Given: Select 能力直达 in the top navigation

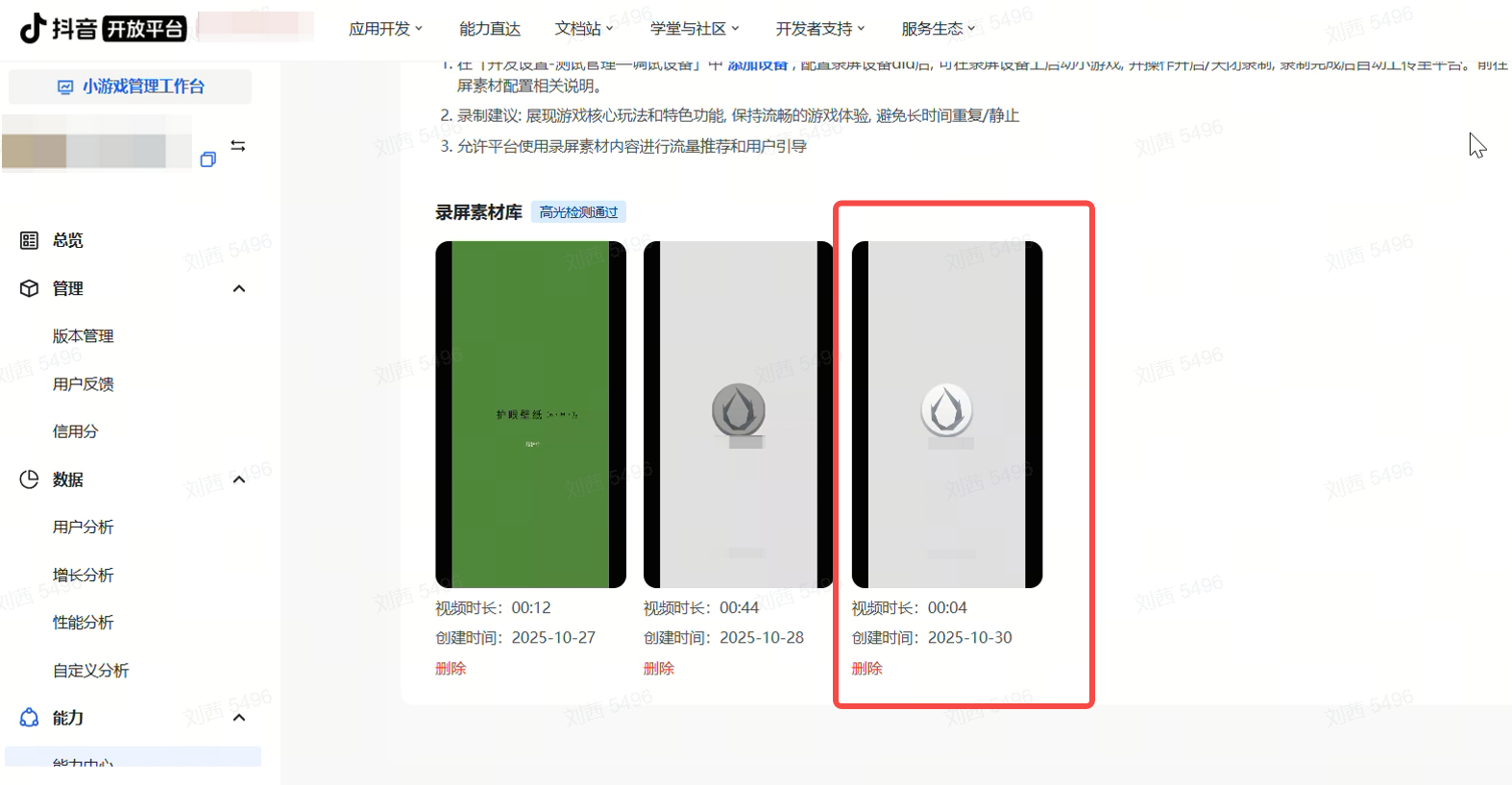Looking at the screenshot, I should (490, 29).
